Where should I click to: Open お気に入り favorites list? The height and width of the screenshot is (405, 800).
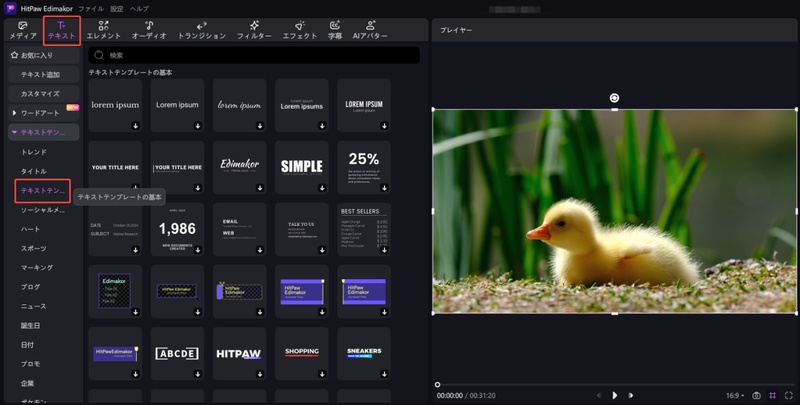point(43,55)
